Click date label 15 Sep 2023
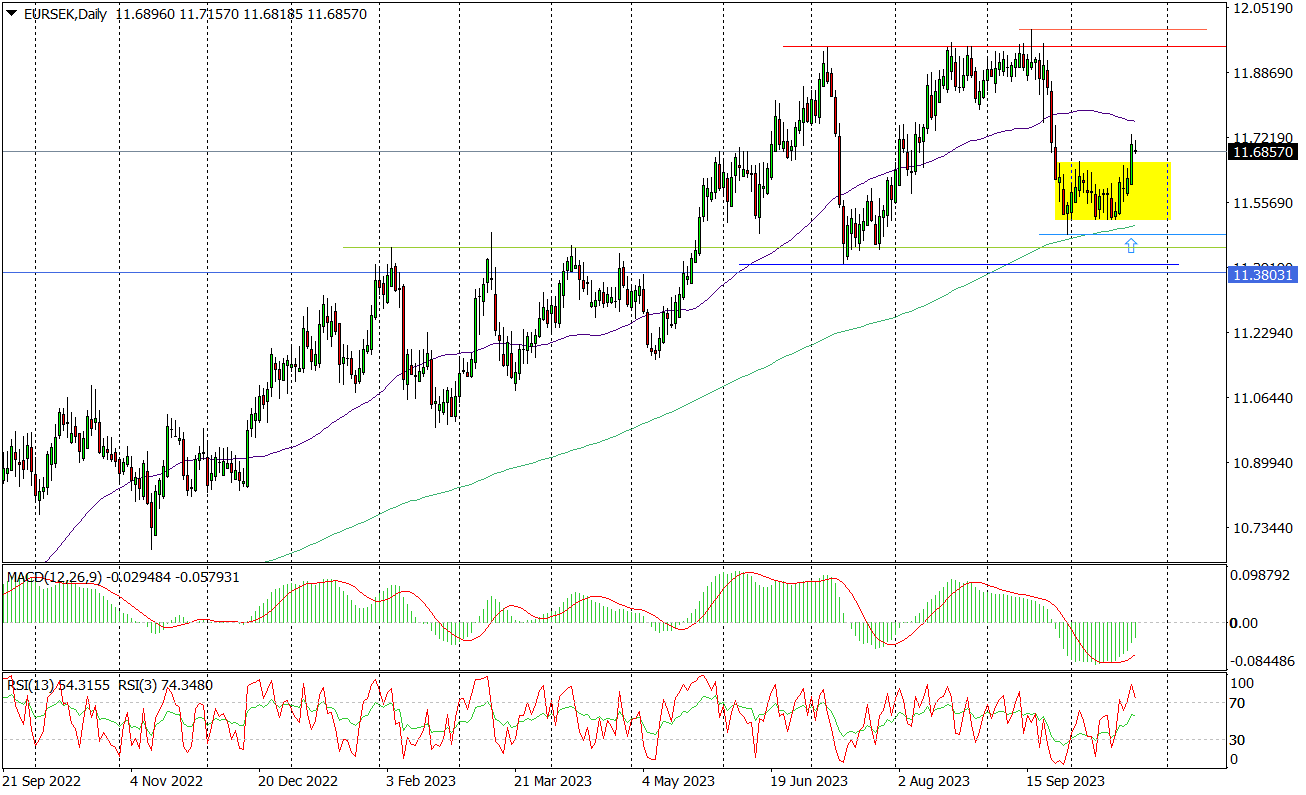 tap(1065, 781)
